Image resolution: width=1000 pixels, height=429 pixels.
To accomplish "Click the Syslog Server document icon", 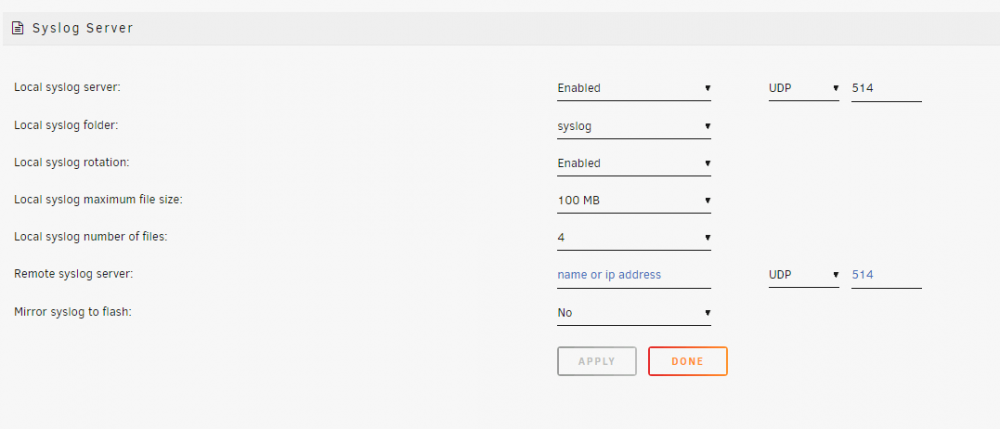I will coord(18,28).
